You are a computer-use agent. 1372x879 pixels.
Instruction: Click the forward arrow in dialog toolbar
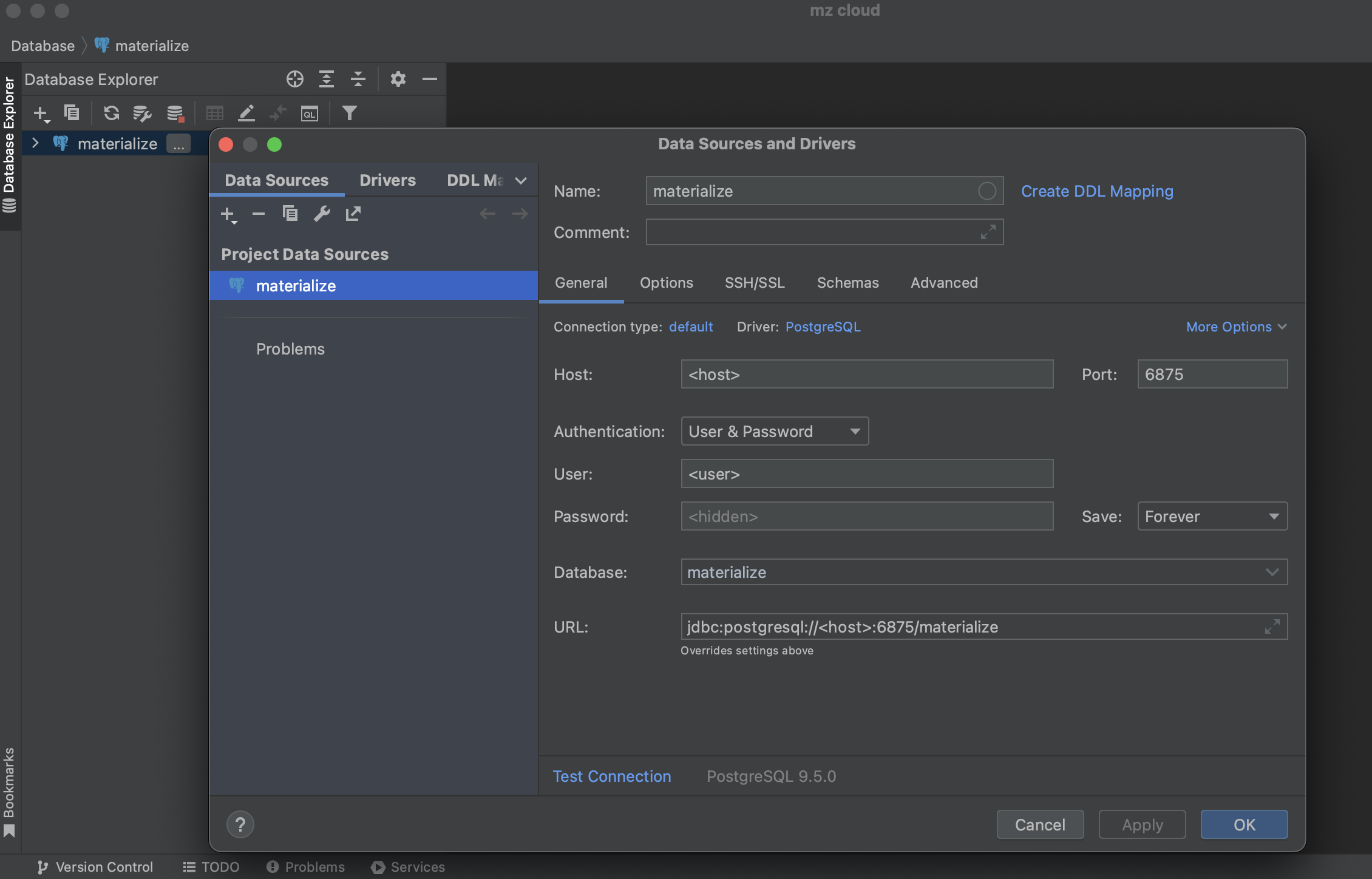(x=520, y=214)
